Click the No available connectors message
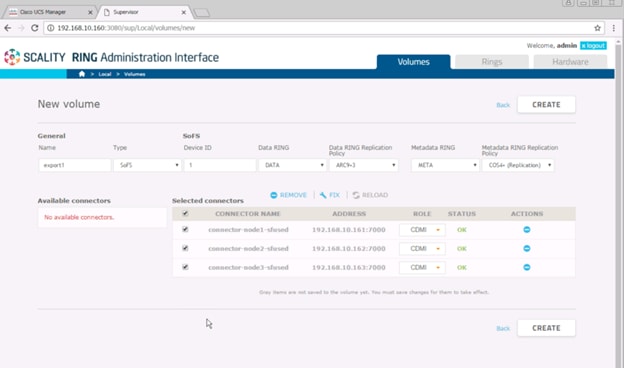The image size is (624, 368). (79, 217)
